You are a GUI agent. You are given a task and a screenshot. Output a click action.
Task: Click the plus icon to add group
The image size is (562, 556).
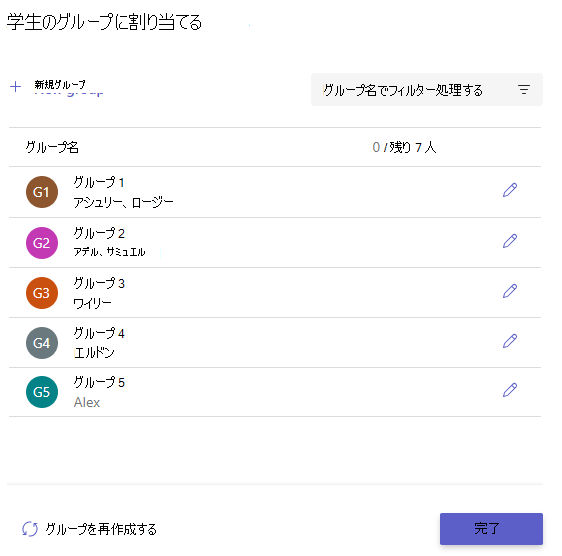point(15,86)
